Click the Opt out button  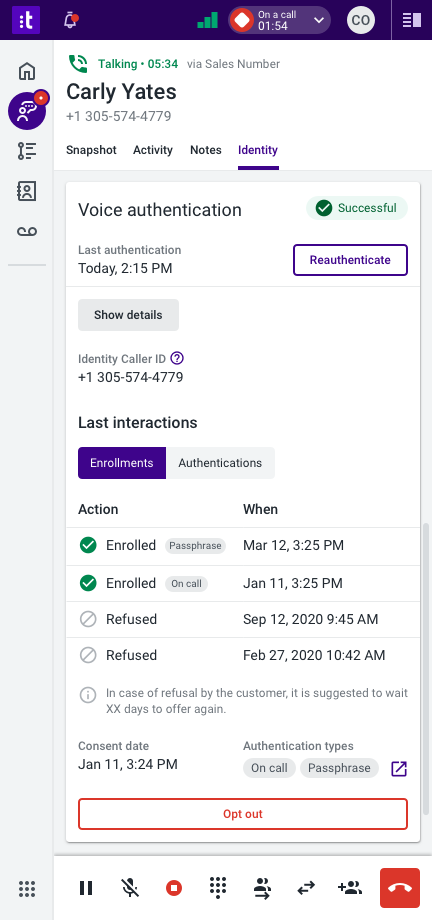(x=243, y=814)
